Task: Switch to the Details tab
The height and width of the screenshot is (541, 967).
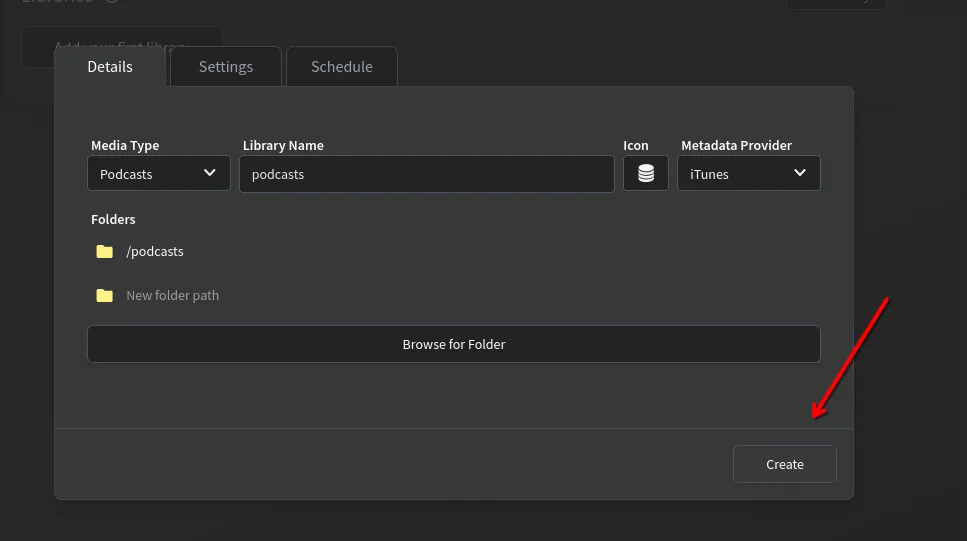Action: point(110,67)
